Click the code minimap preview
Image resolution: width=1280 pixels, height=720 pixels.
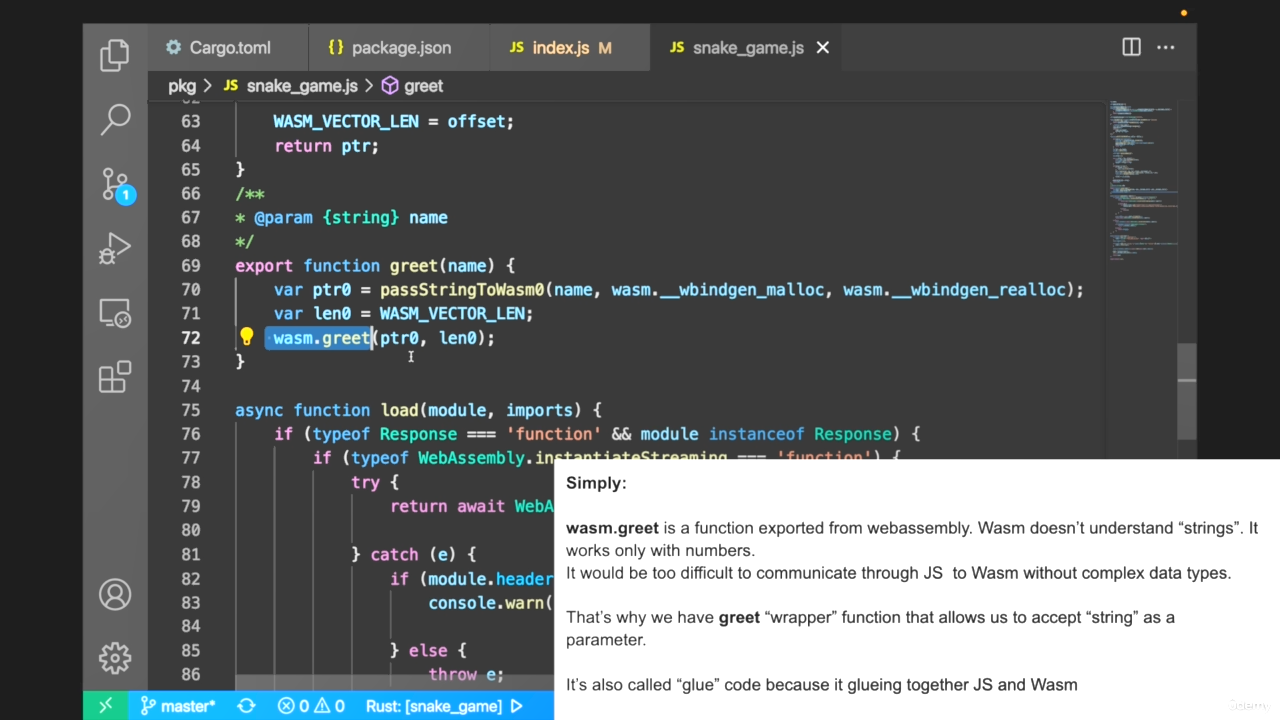[1142, 180]
